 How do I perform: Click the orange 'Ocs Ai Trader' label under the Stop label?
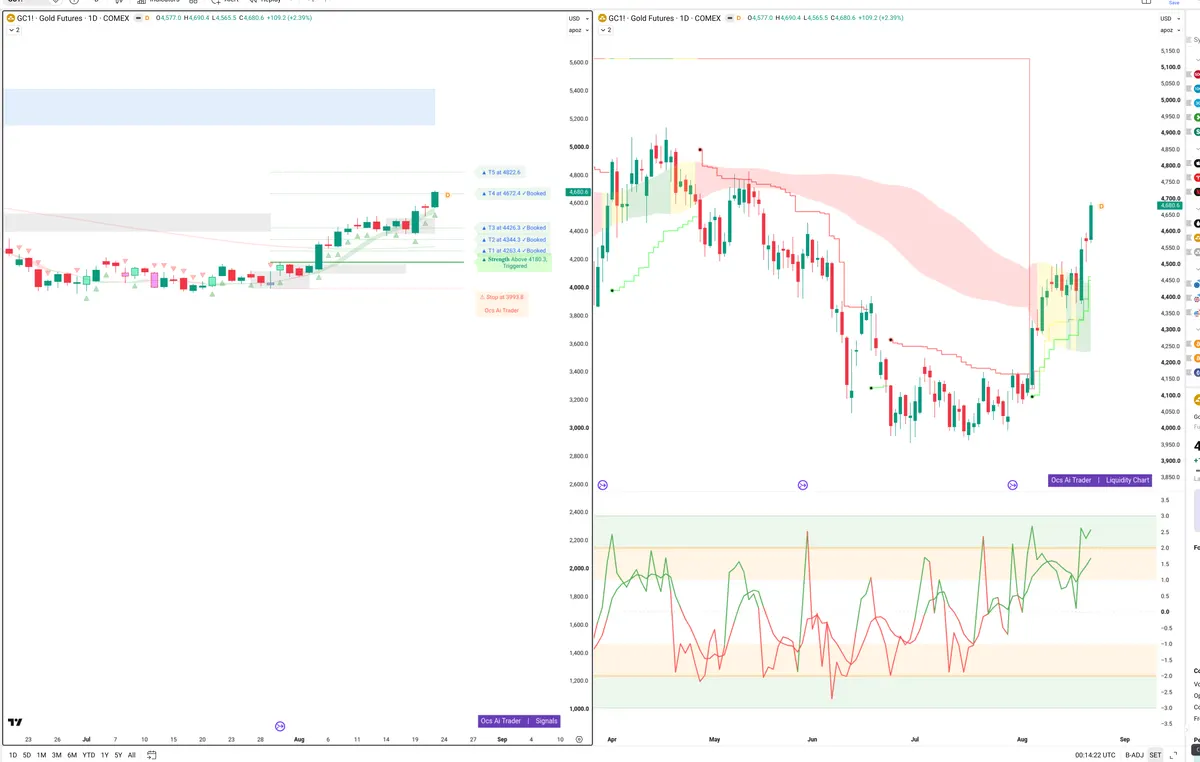pyautogui.click(x=502, y=311)
